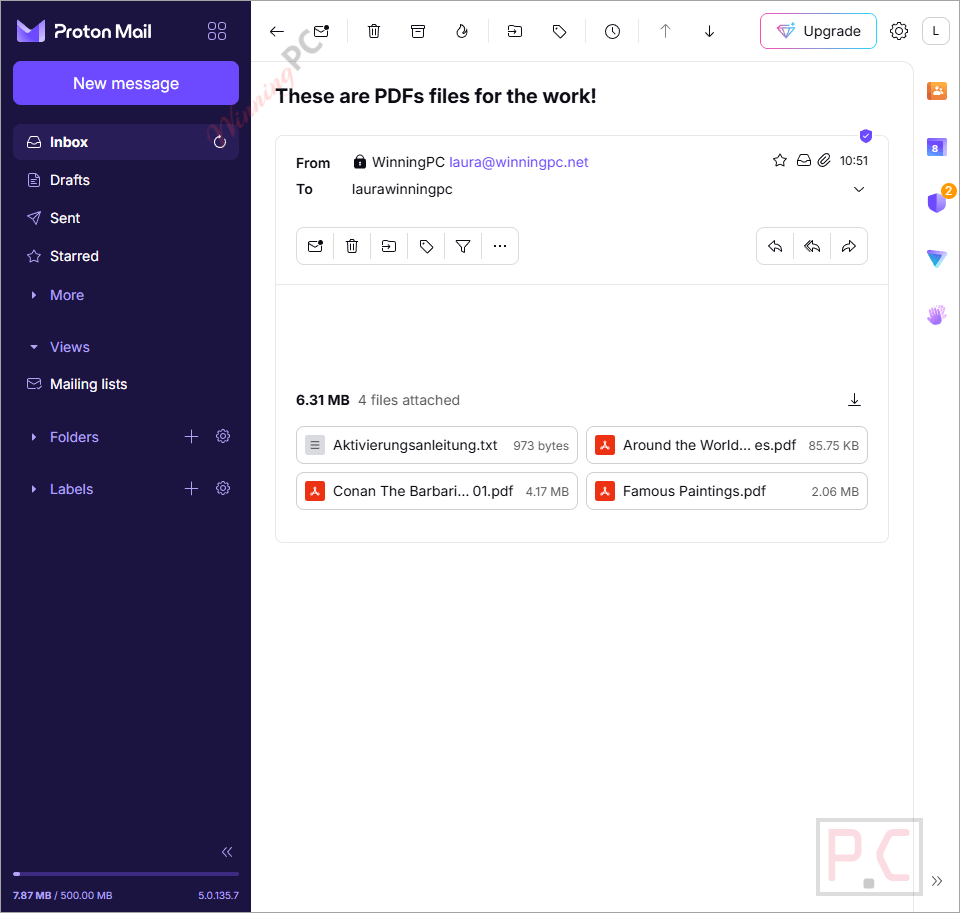Move message from the message action bar

point(389,246)
